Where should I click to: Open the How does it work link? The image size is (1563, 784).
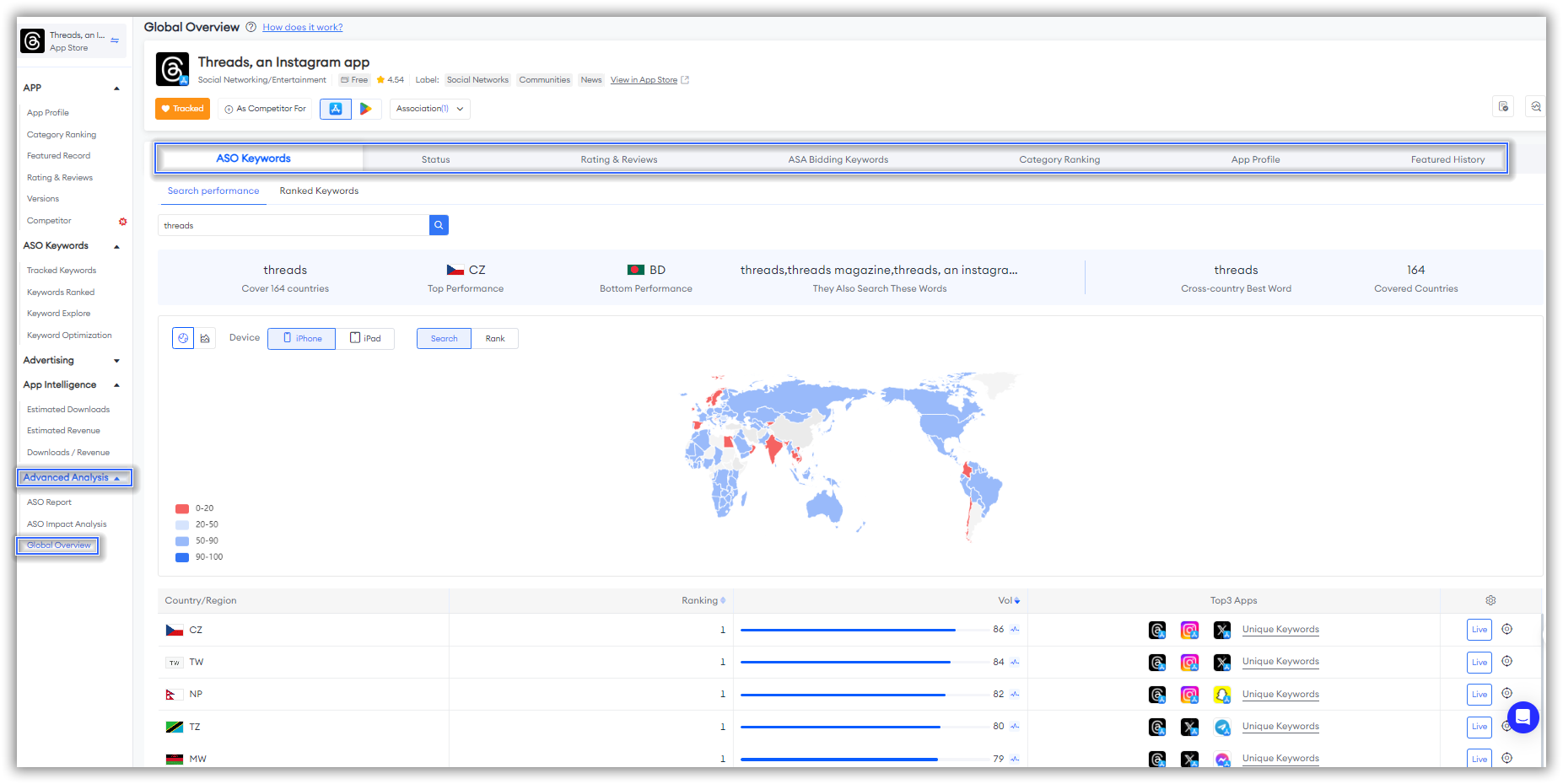[x=302, y=27]
